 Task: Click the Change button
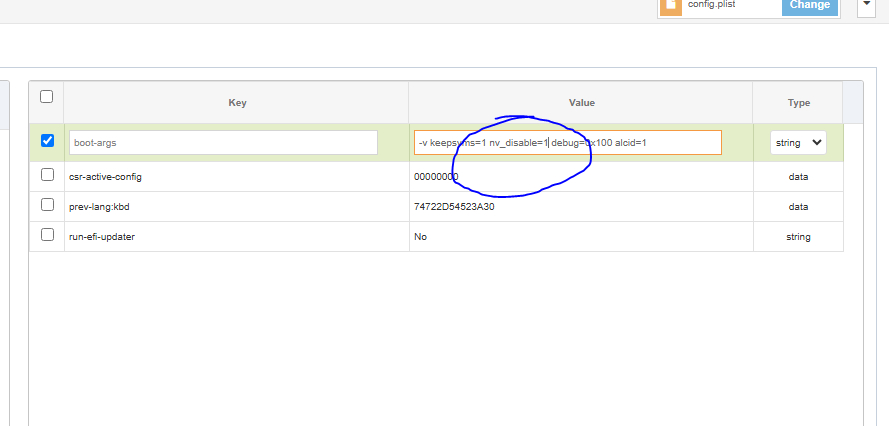pos(809,5)
